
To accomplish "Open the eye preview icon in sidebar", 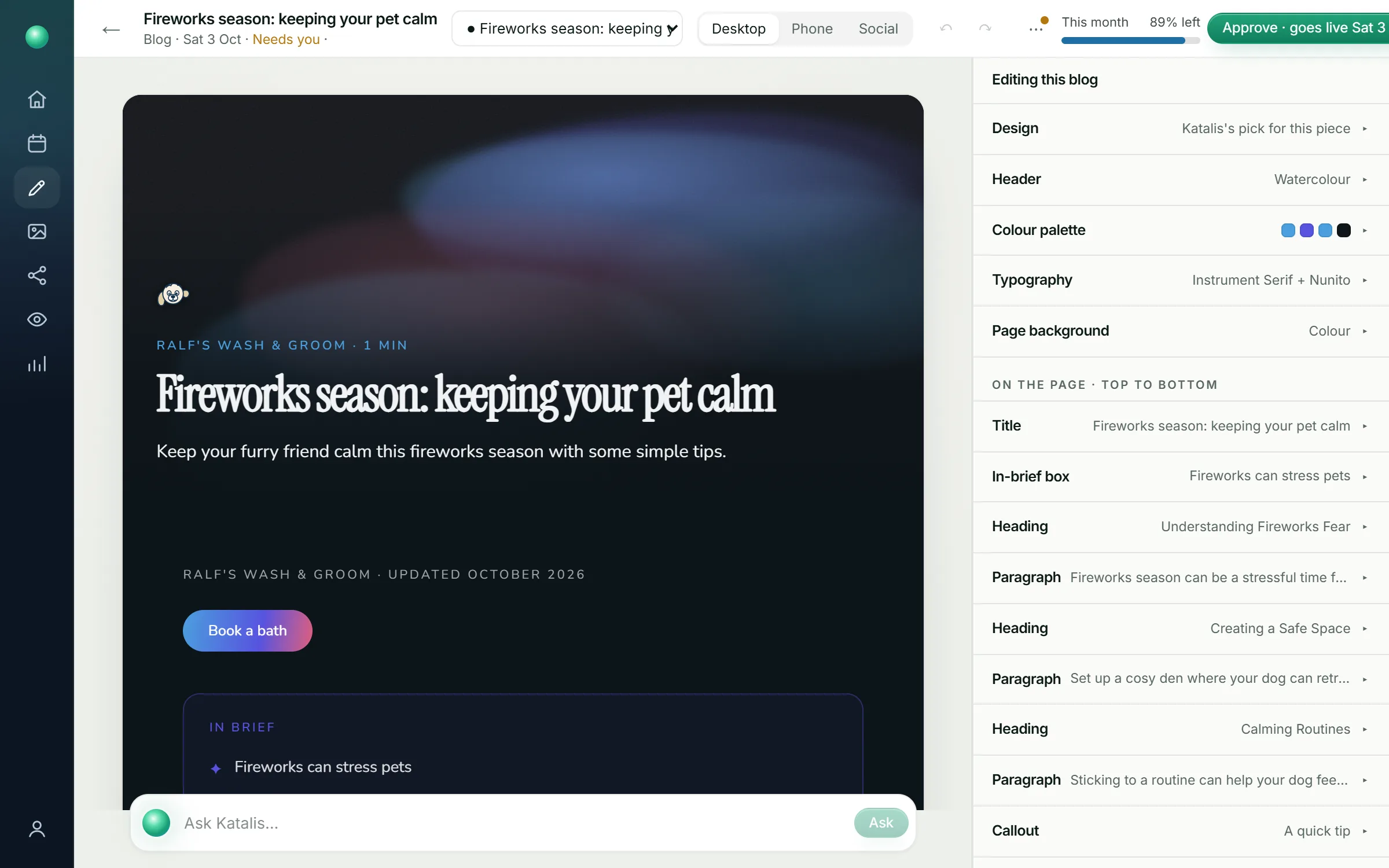I will click(x=37, y=319).
